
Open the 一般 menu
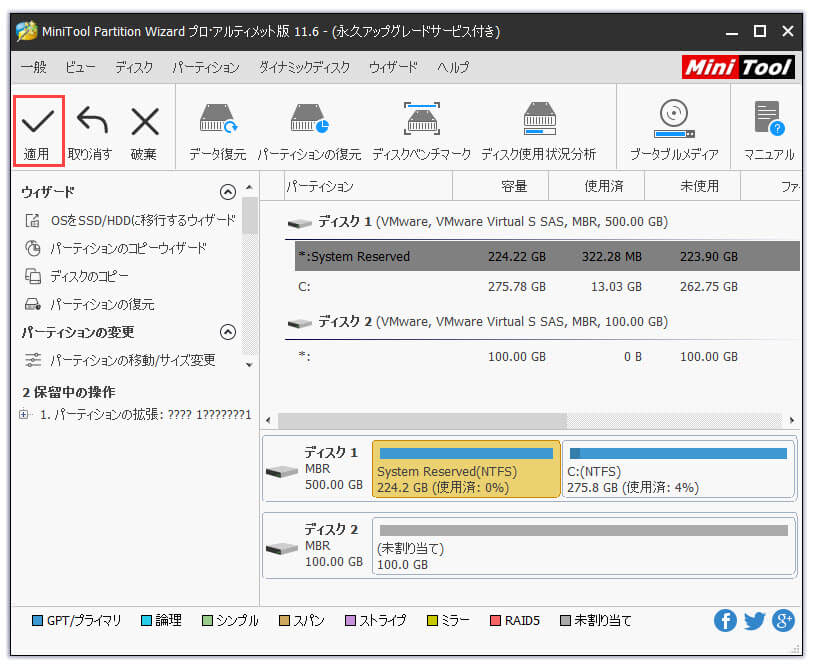coord(34,67)
